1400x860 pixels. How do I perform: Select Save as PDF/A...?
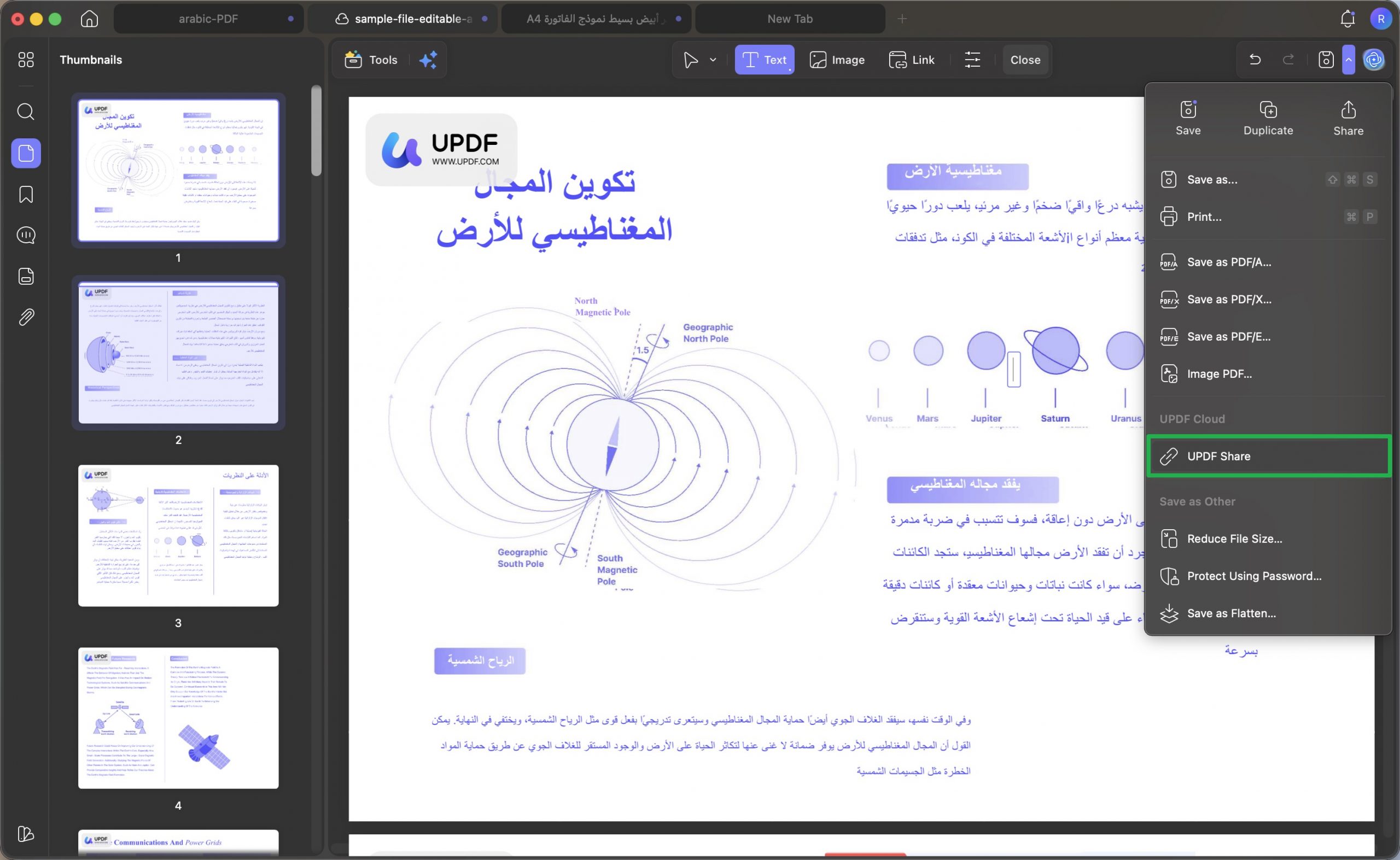pyautogui.click(x=1268, y=262)
